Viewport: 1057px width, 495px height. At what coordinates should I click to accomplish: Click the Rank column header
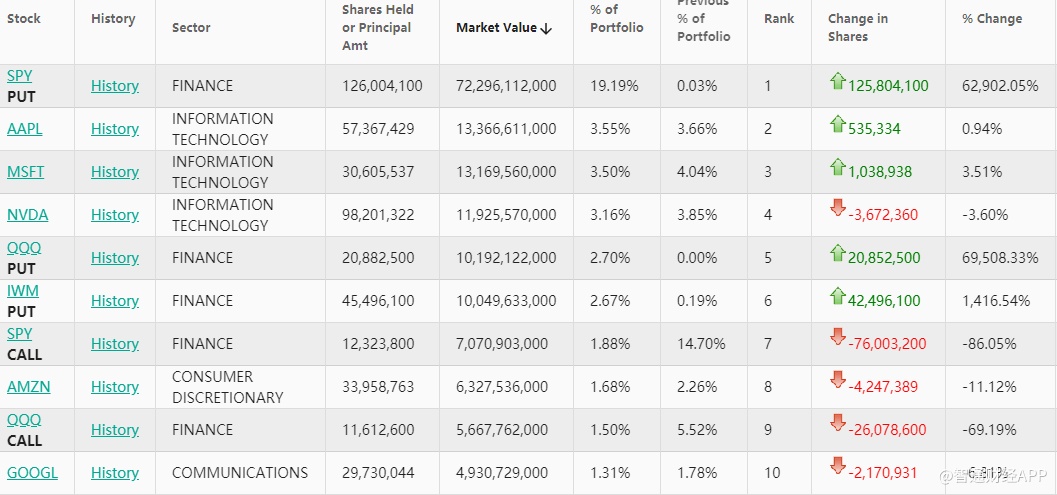click(778, 19)
